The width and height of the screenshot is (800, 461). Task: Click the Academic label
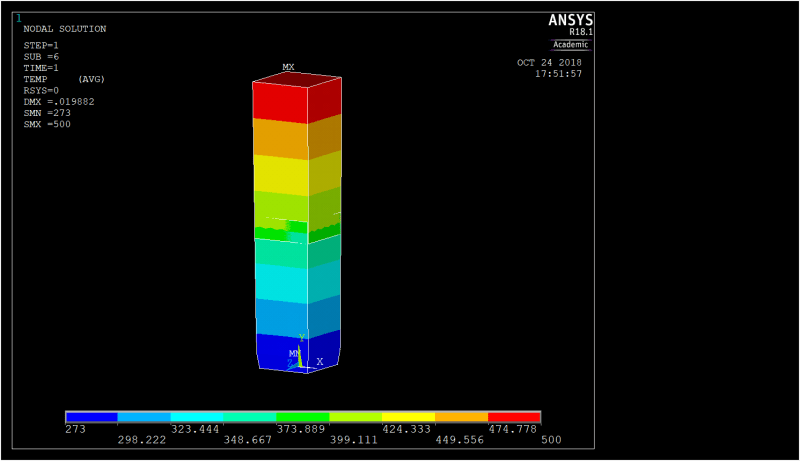pyautogui.click(x=570, y=44)
